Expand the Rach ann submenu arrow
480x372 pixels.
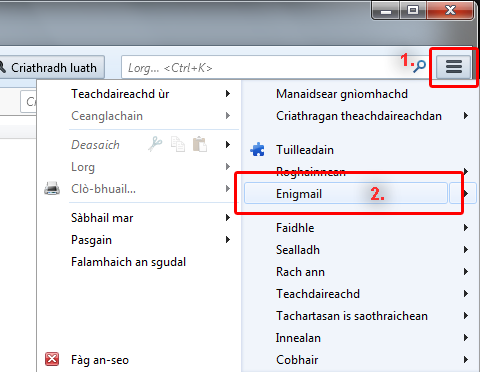tap(466, 272)
